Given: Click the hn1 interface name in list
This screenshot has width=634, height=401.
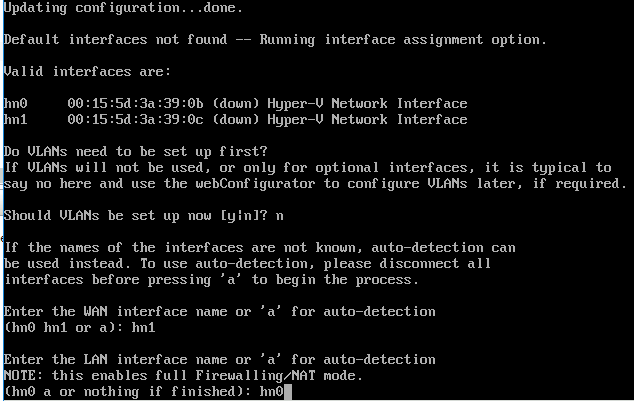Looking at the screenshot, I should [x=15, y=120].
